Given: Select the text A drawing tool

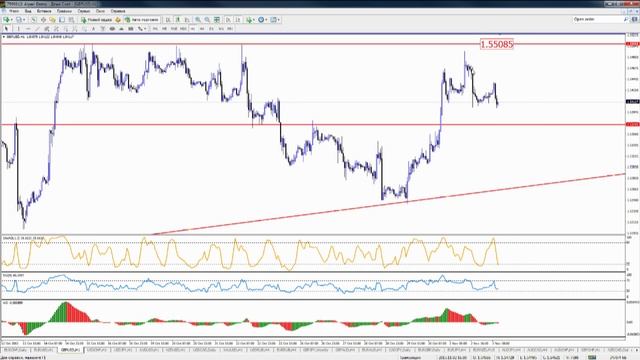Looking at the screenshot, I should (x=93, y=29).
